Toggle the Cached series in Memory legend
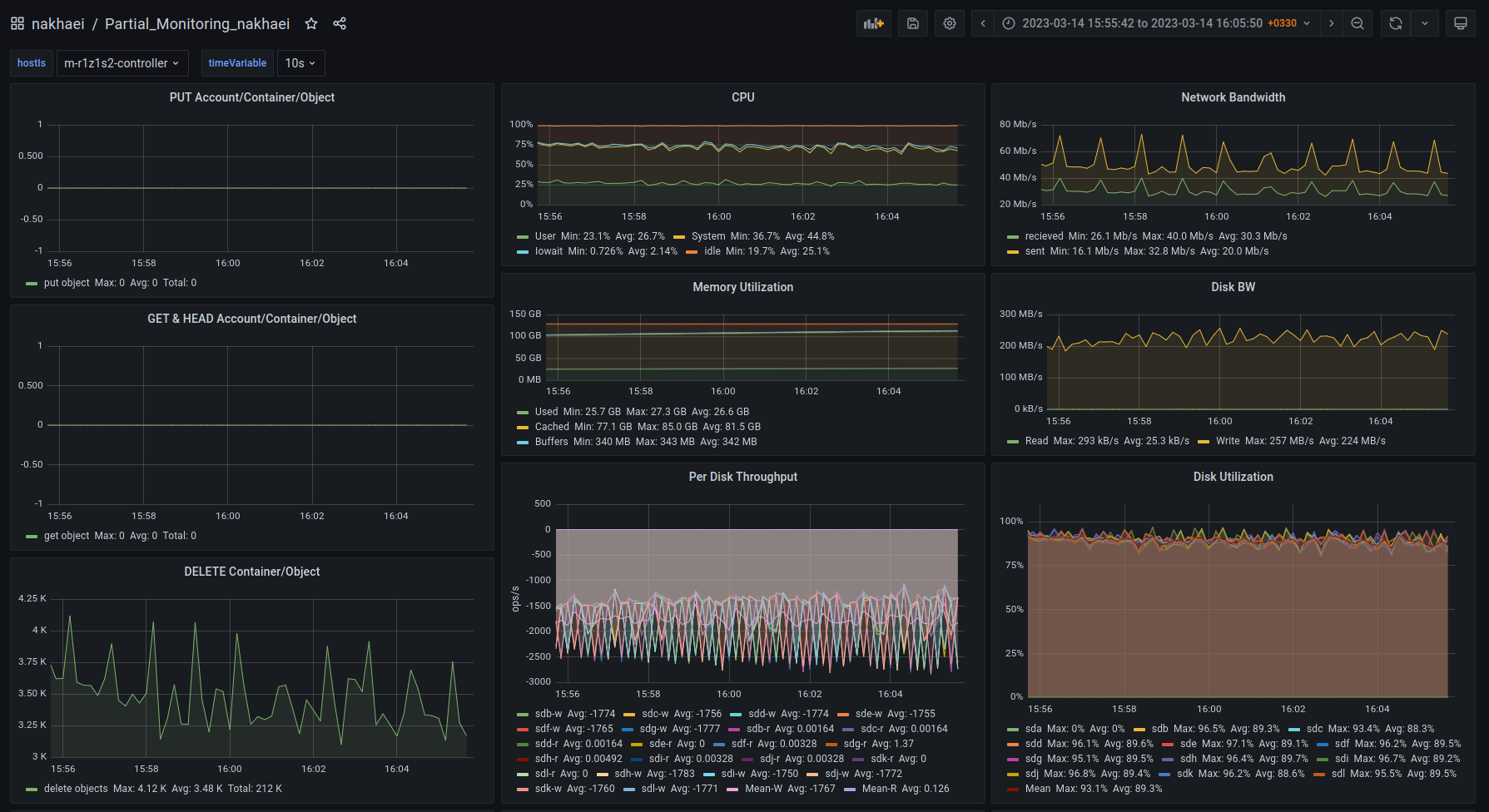This screenshot has height=812, width=1489. click(x=552, y=427)
